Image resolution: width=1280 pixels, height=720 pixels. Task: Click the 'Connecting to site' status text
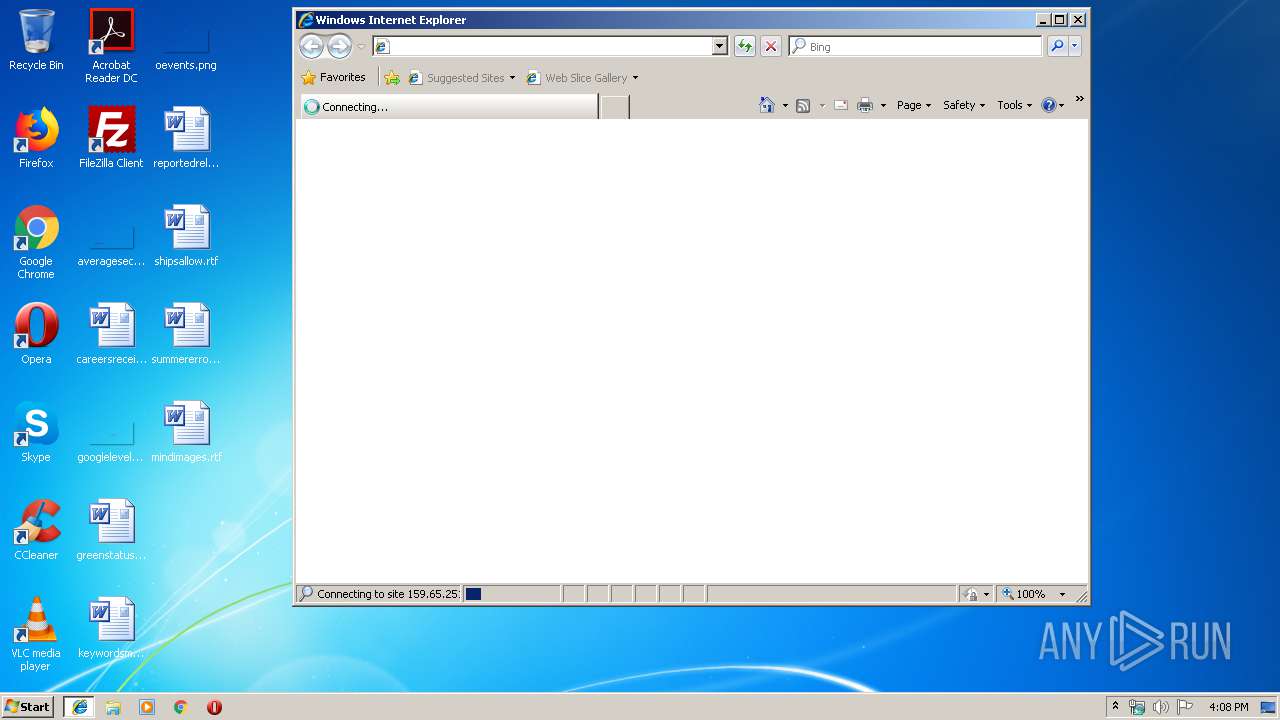(388, 594)
